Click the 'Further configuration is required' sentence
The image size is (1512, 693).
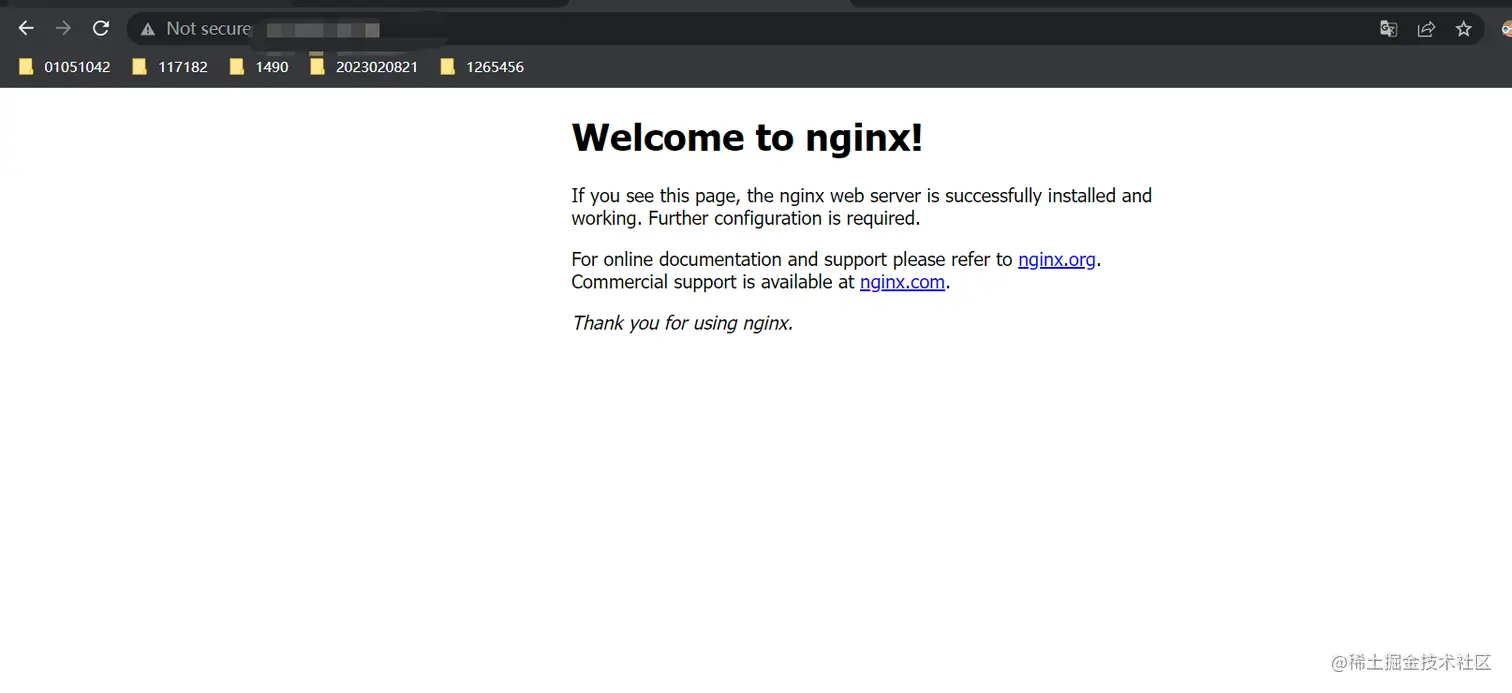click(784, 218)
